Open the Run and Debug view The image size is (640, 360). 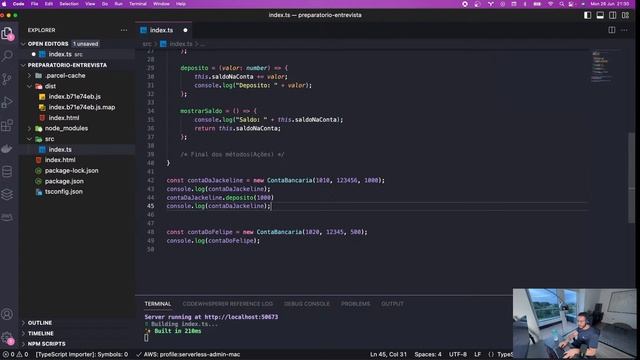pyautogui.click(x=7, y=102)
